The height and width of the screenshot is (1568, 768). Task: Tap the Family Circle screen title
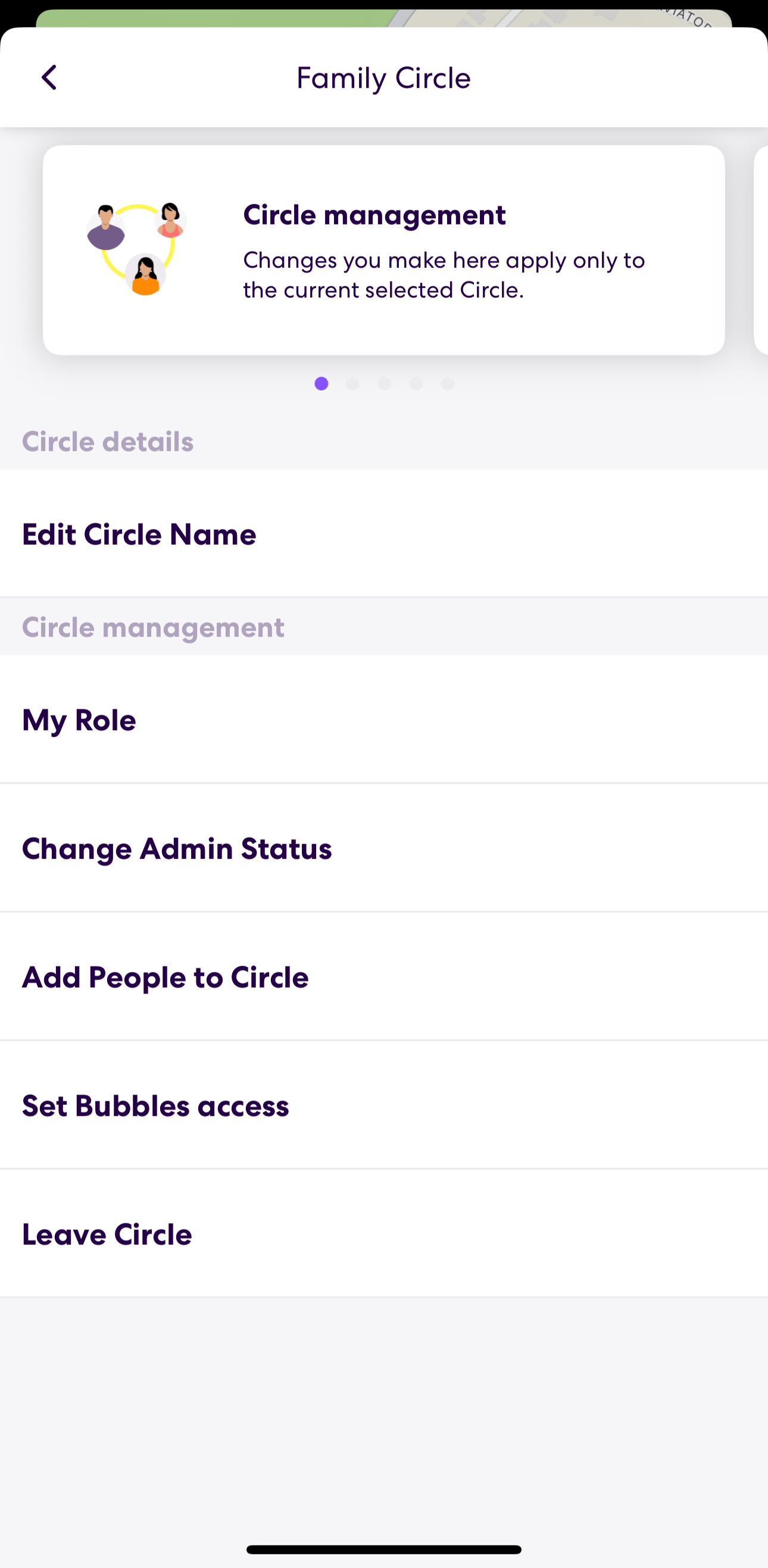(x=383, y=77)
